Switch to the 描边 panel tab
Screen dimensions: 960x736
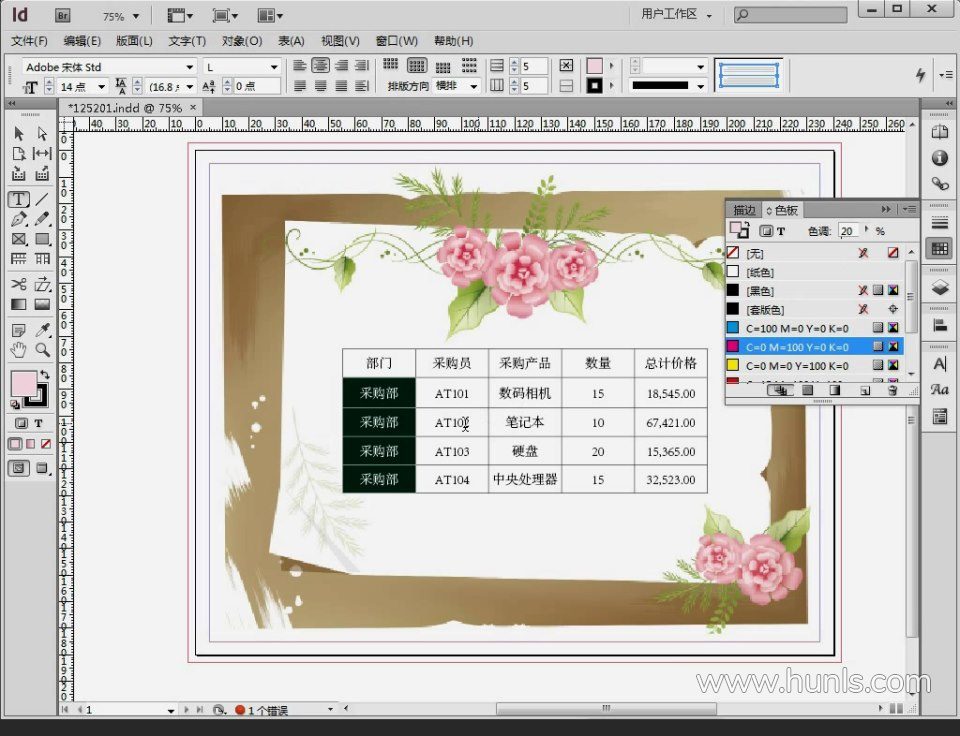click(x=744, y=210)
